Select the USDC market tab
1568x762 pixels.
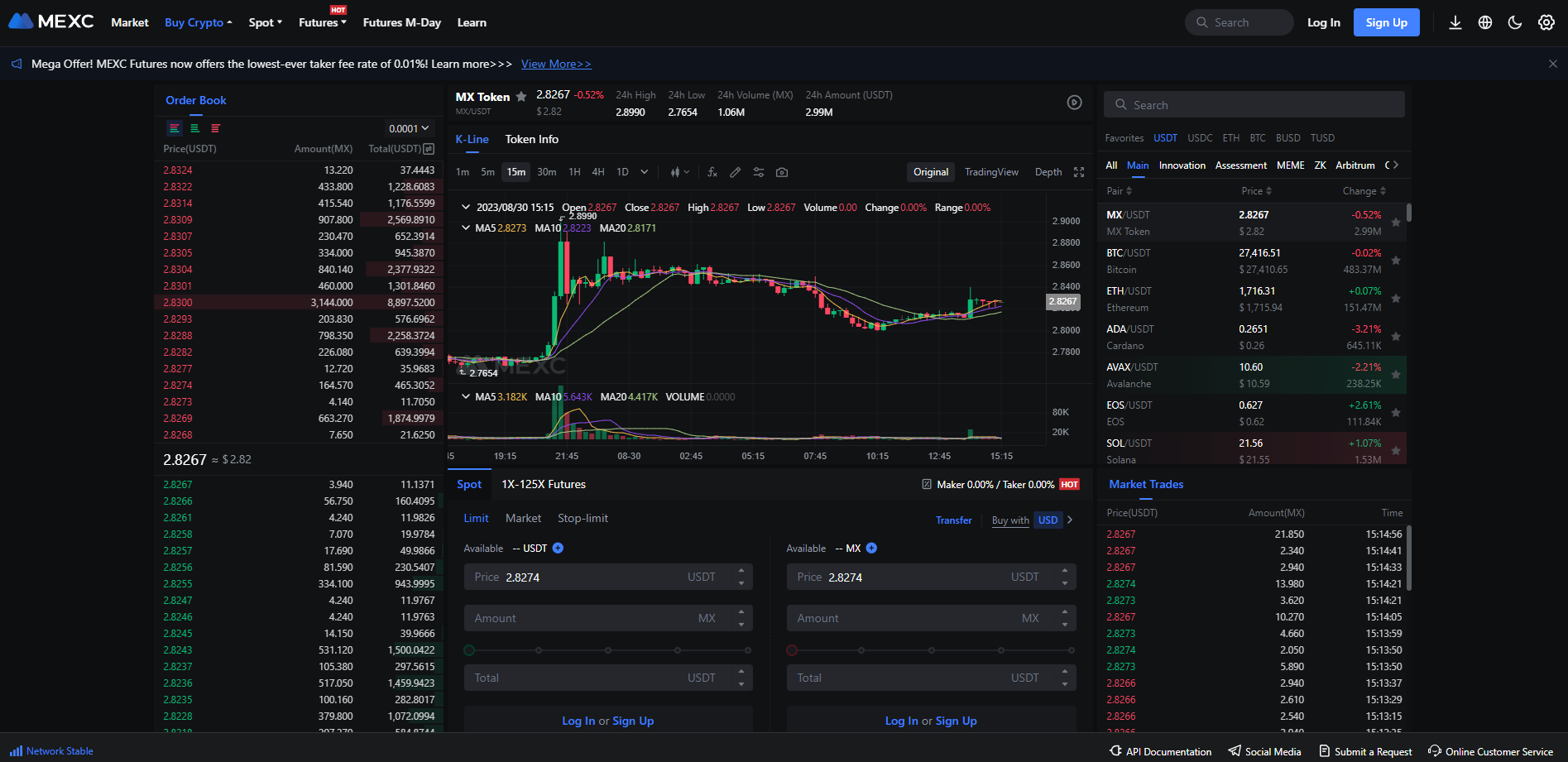[x=1200, y=138]
